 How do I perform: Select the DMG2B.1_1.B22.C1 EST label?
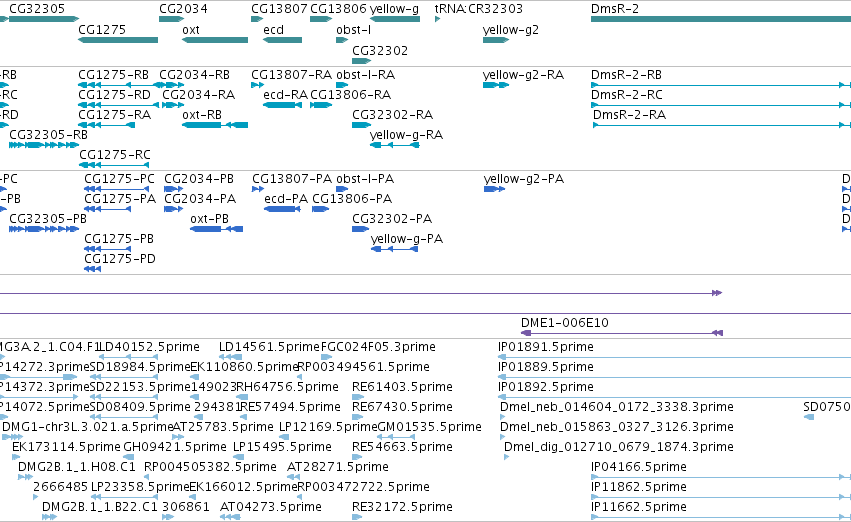pyautogui.click(x=100, y=507)
